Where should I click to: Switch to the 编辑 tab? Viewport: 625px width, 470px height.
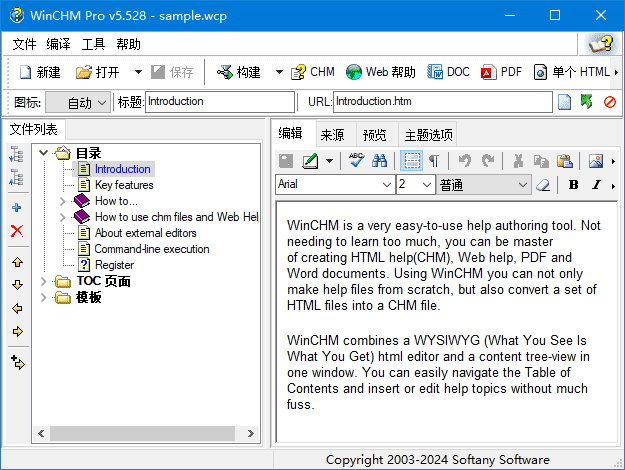tap(291, 133)
